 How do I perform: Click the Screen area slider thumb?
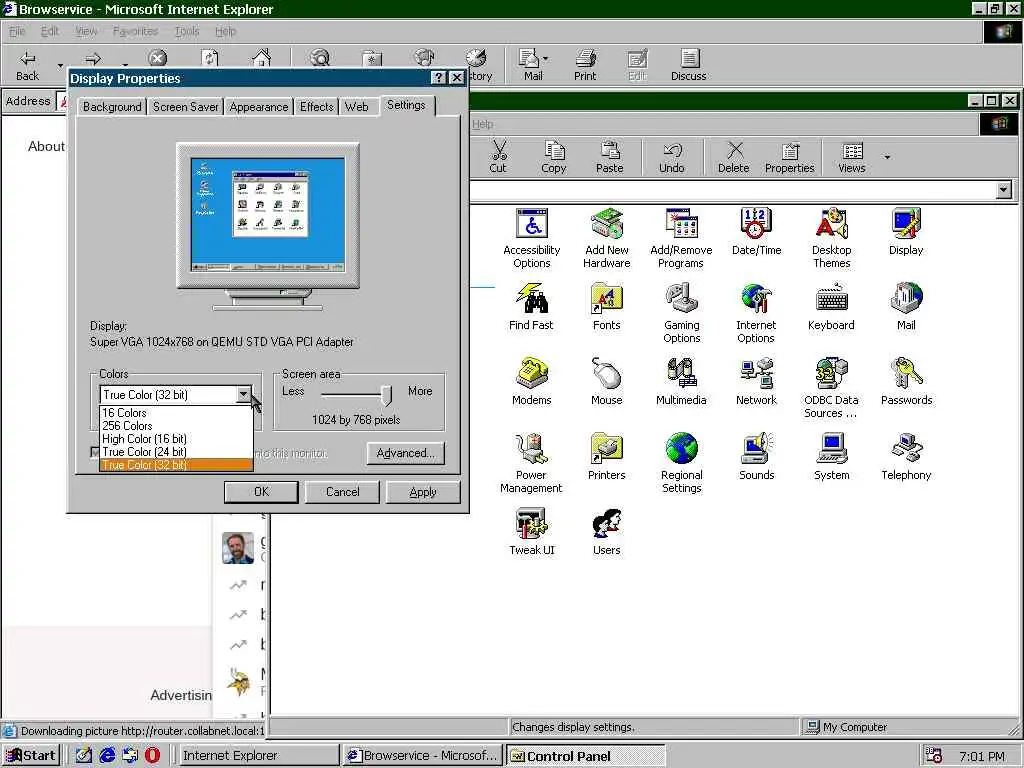click(387, 394)
